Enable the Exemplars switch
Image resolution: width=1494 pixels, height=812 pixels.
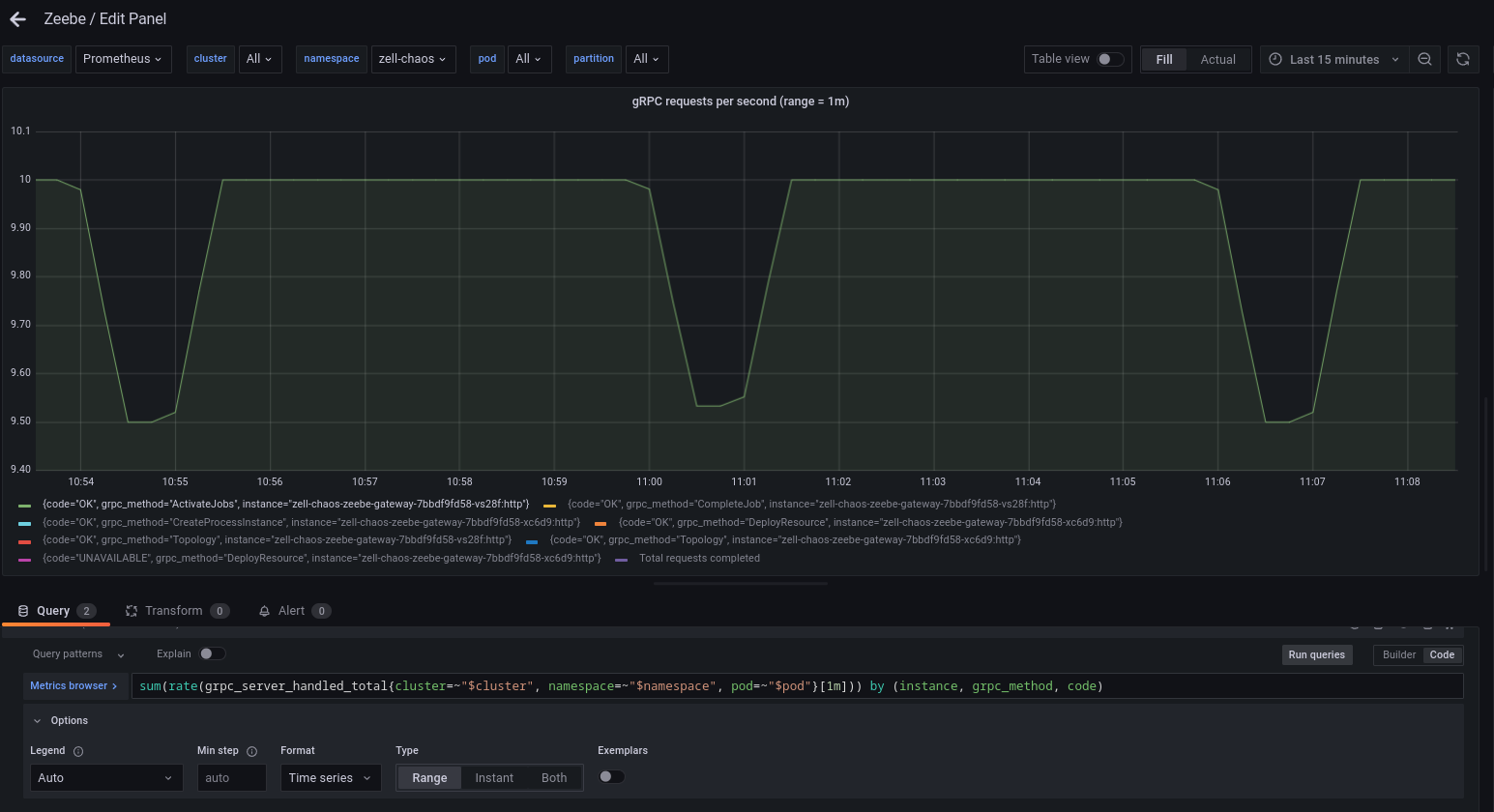point(612,776)
